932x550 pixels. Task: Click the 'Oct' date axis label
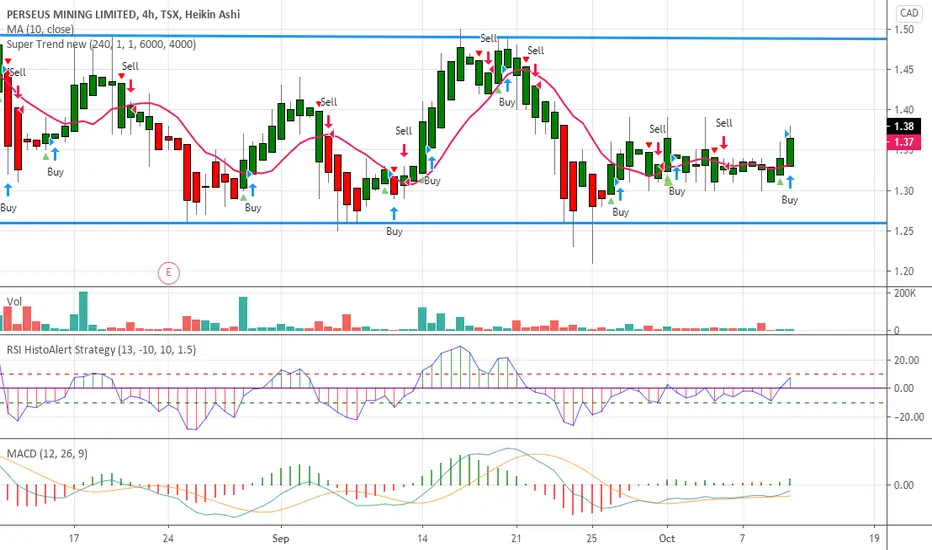click(x=667, y=538)
